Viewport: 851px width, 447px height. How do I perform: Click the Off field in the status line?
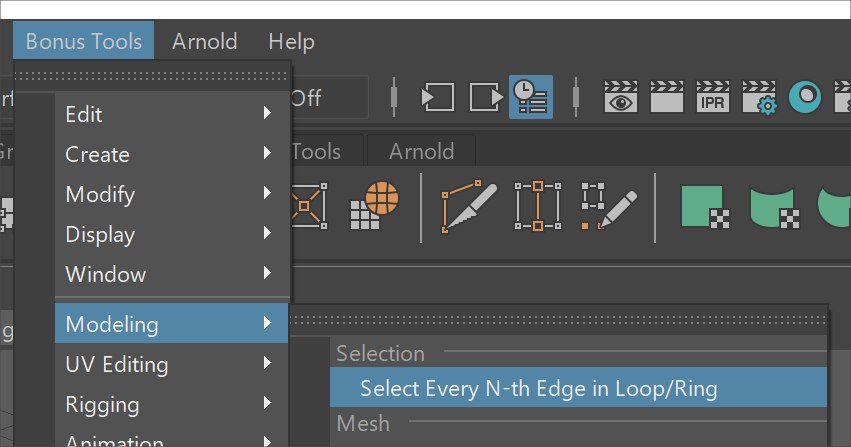pyautogui.click(x=329, y=98)
